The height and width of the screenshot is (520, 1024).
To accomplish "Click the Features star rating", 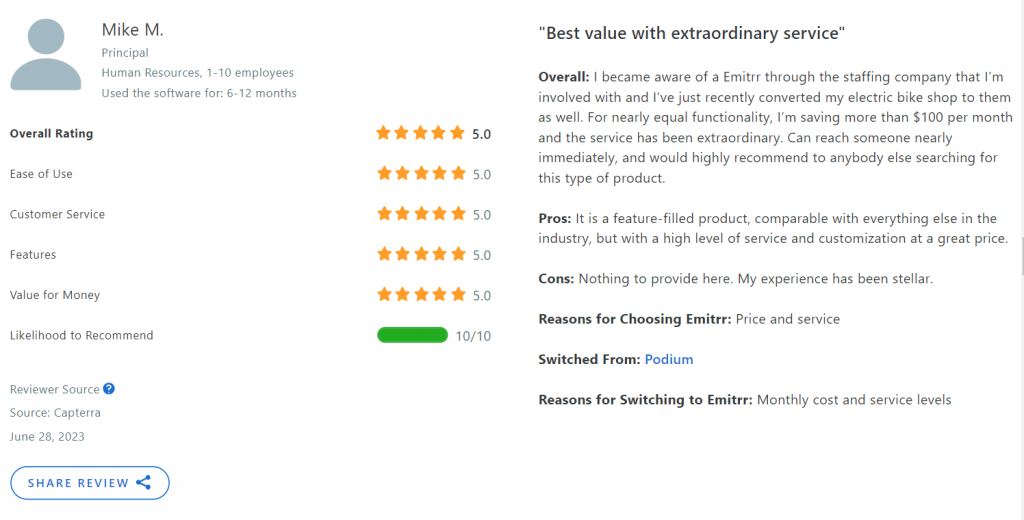I will click(421, 255).
